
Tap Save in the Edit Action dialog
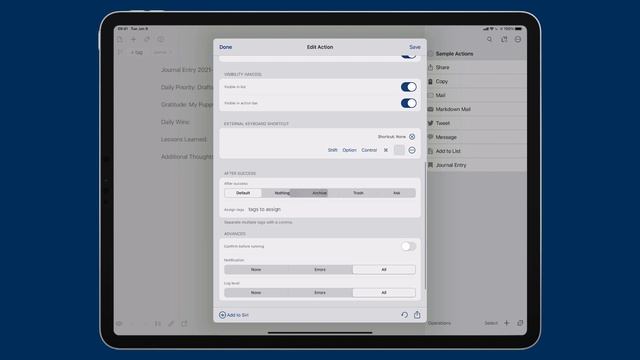point(415,47)
